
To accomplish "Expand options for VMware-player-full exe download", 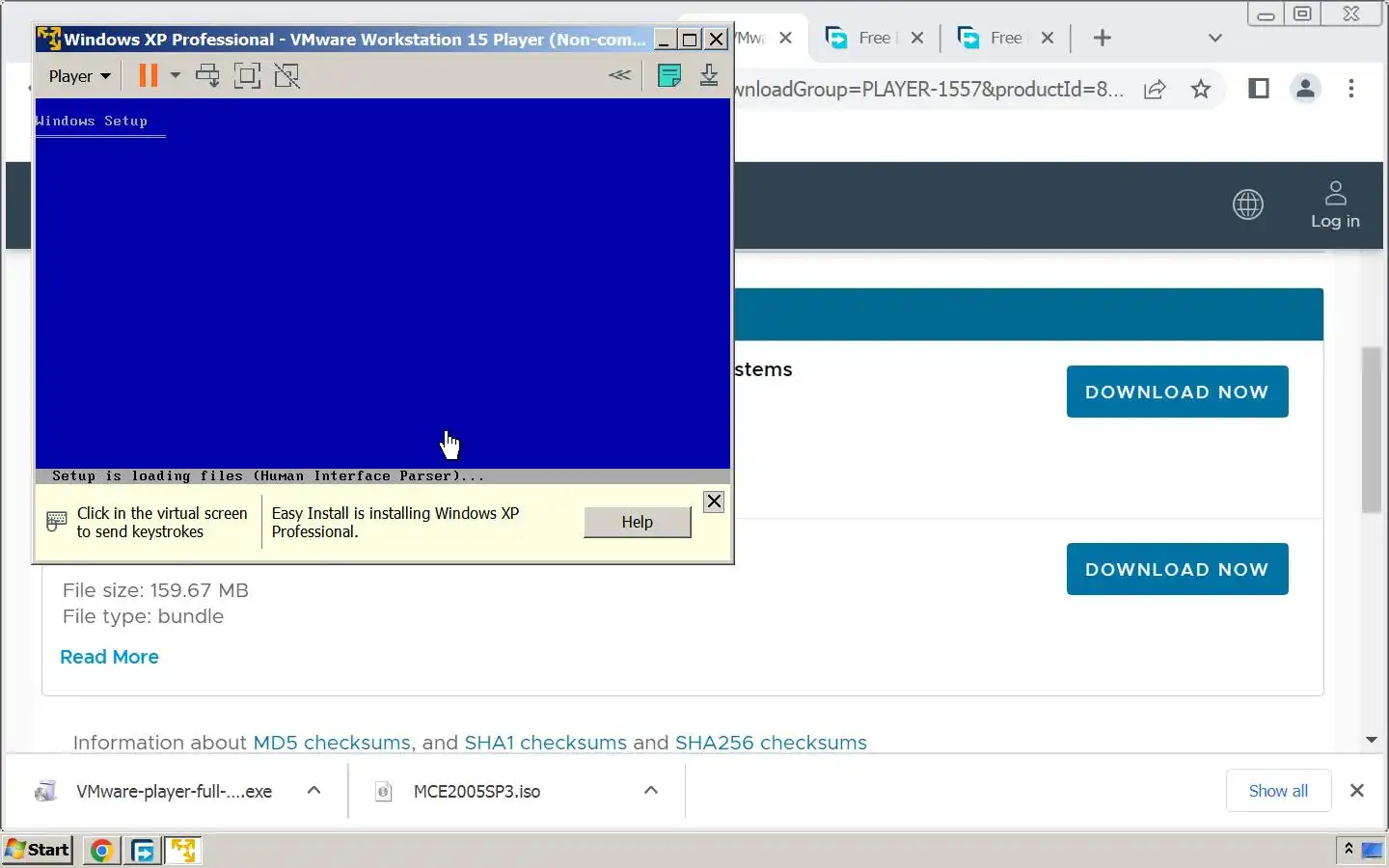I will (313, 791).
